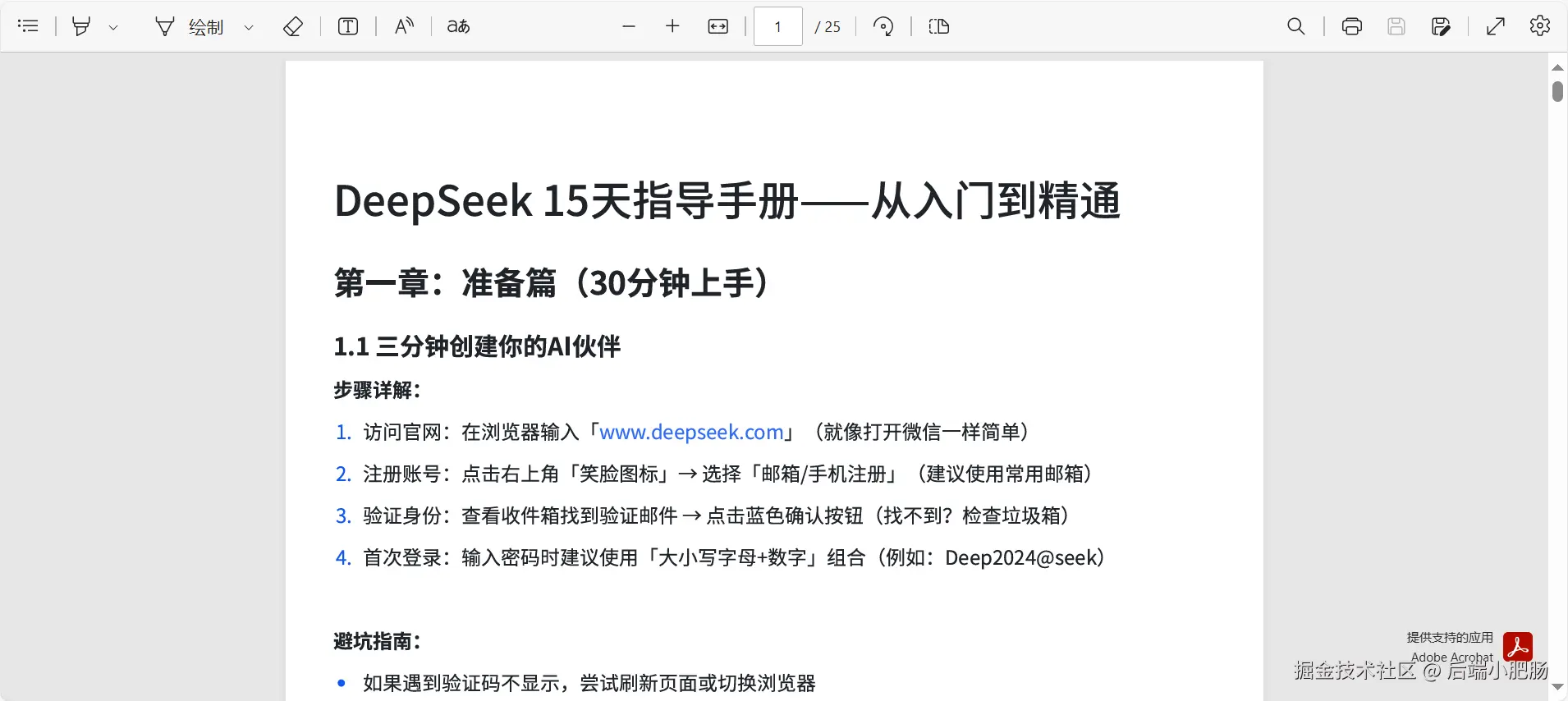Enter full screen mode

1496,26
